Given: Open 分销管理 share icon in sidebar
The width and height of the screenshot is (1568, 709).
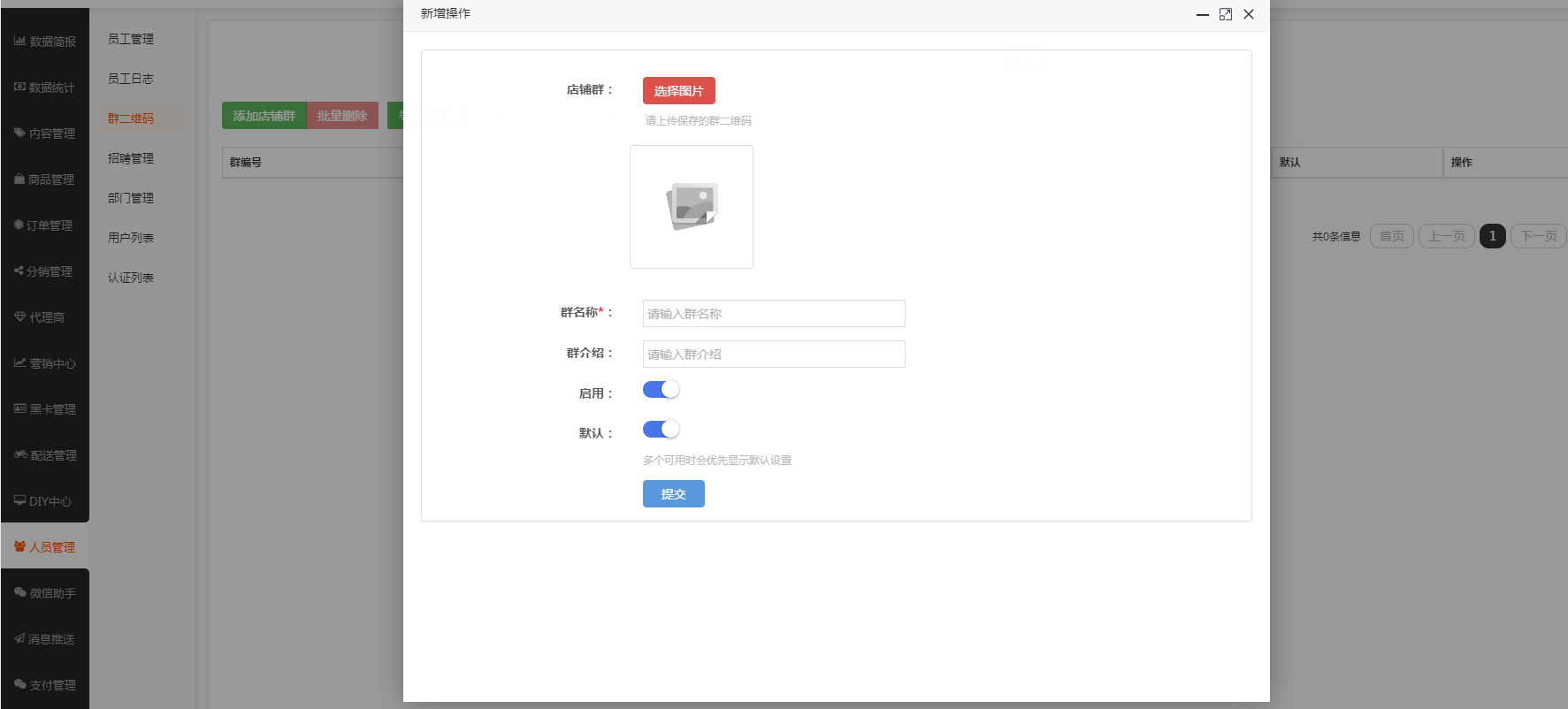Looking at the screenshot, I should click(19, 271).
